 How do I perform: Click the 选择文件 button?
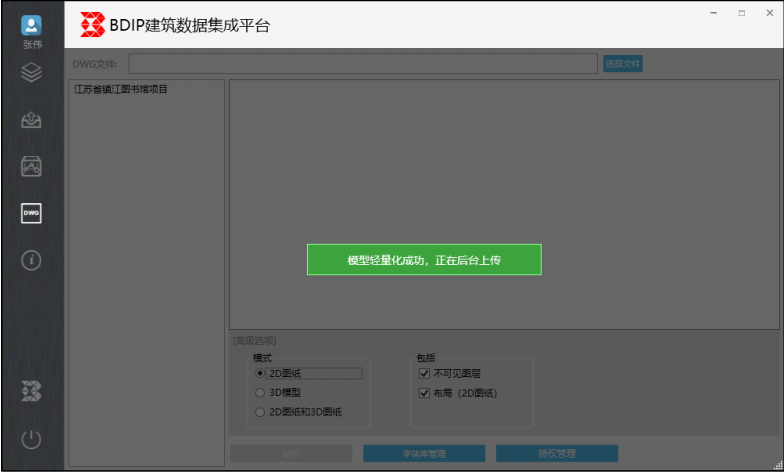tap(622, 64)
